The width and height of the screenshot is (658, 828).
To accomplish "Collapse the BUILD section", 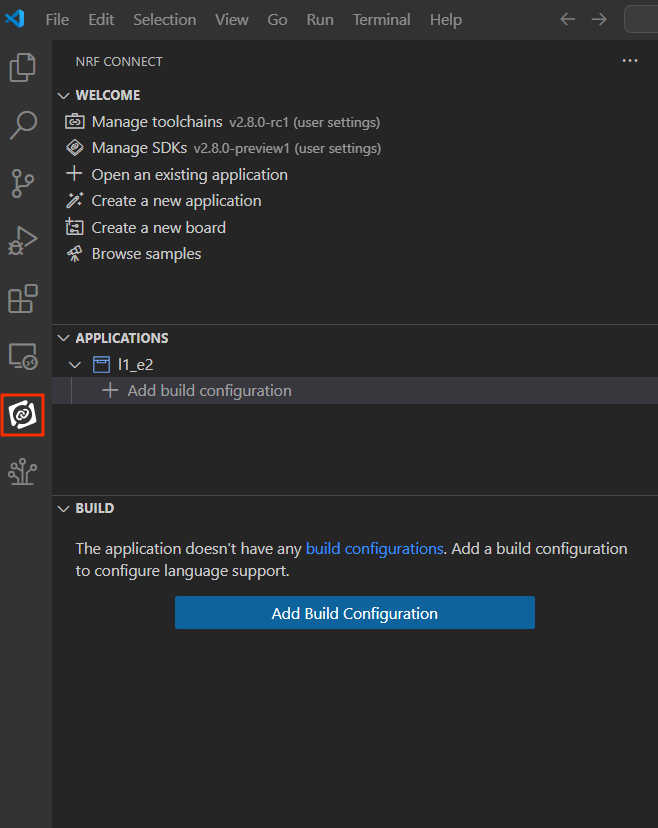I will click(x=64, y=509).
